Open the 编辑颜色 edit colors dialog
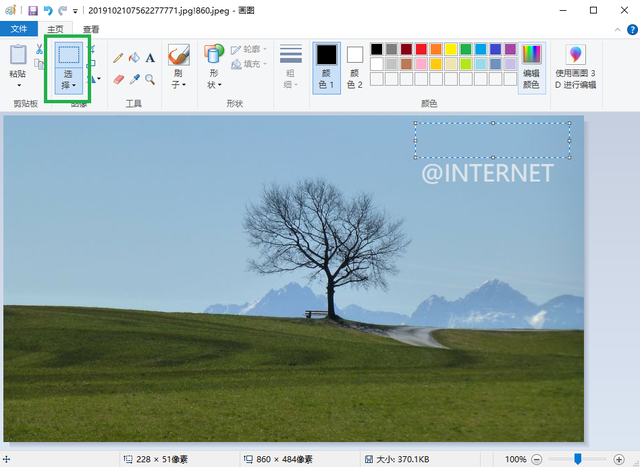This screenshot has width=640, height=467. click(531, 66)
